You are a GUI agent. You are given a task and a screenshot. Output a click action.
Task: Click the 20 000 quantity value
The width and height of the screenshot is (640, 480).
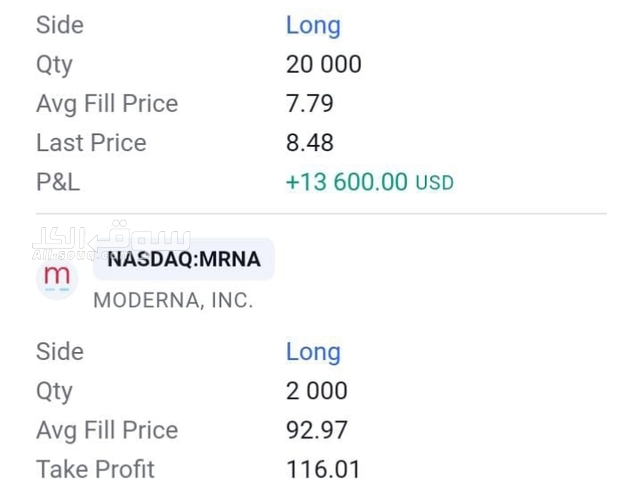pyautogui.click(x=323, y=65)
